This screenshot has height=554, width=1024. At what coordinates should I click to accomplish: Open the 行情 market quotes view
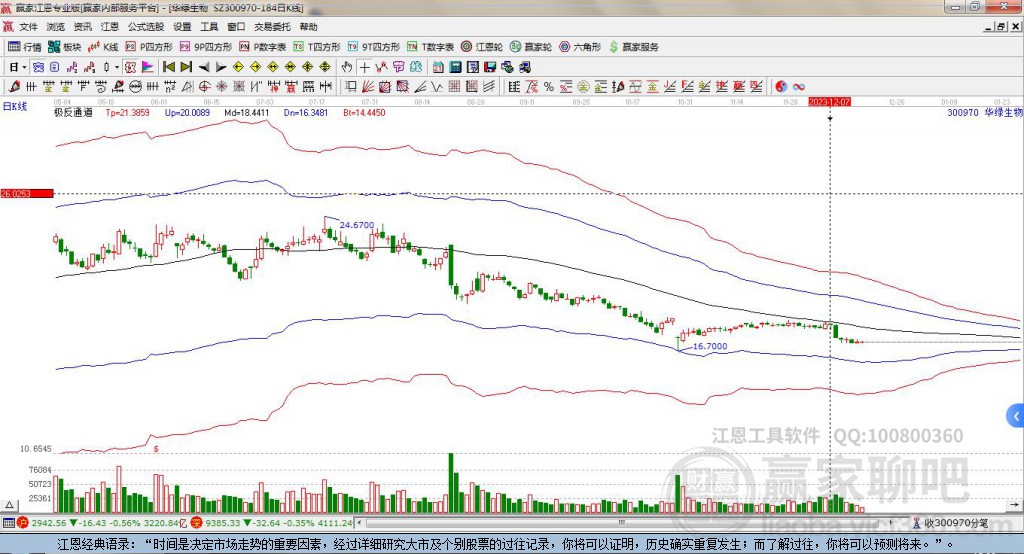click(x=25, y=46)
